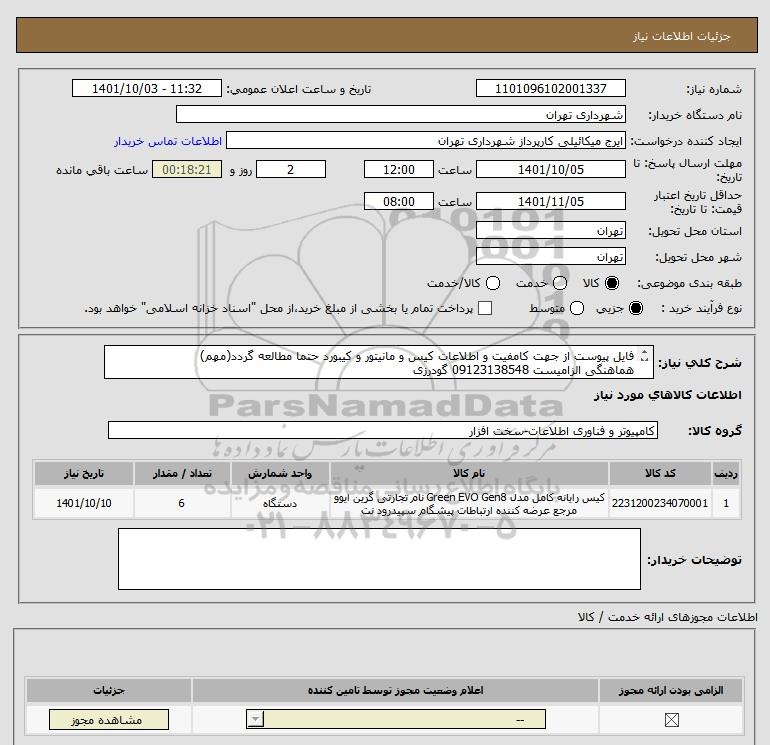Click the delivery province field تهران
The width and height of the screenshot is (770, 745).
(x=550, y=230)
